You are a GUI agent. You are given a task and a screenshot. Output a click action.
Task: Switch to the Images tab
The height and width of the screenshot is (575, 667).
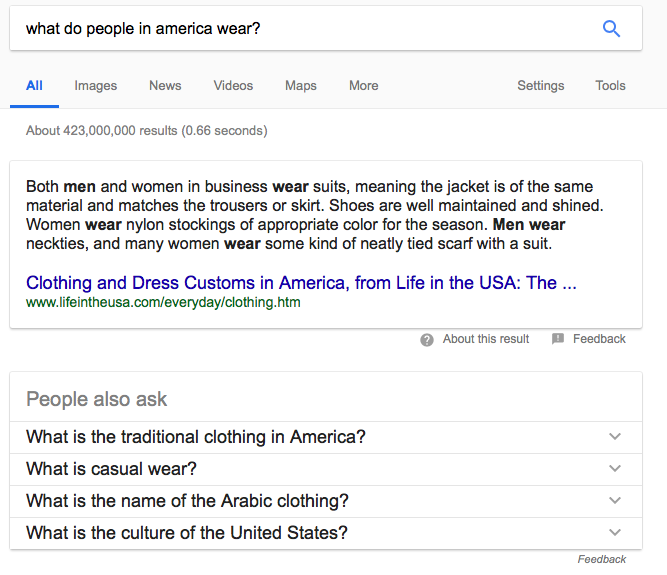coord(96,86)
